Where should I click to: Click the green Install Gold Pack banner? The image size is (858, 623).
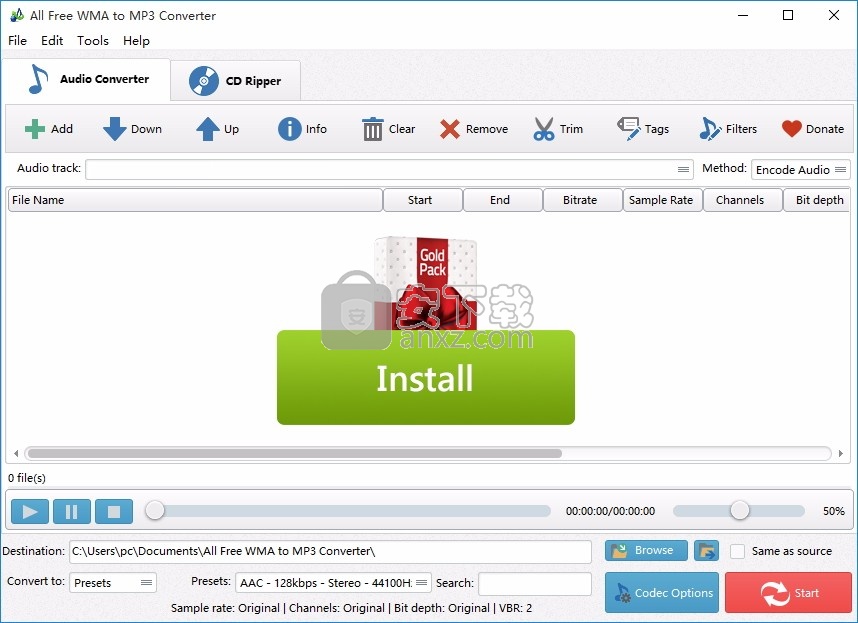[x=426, y=377]
